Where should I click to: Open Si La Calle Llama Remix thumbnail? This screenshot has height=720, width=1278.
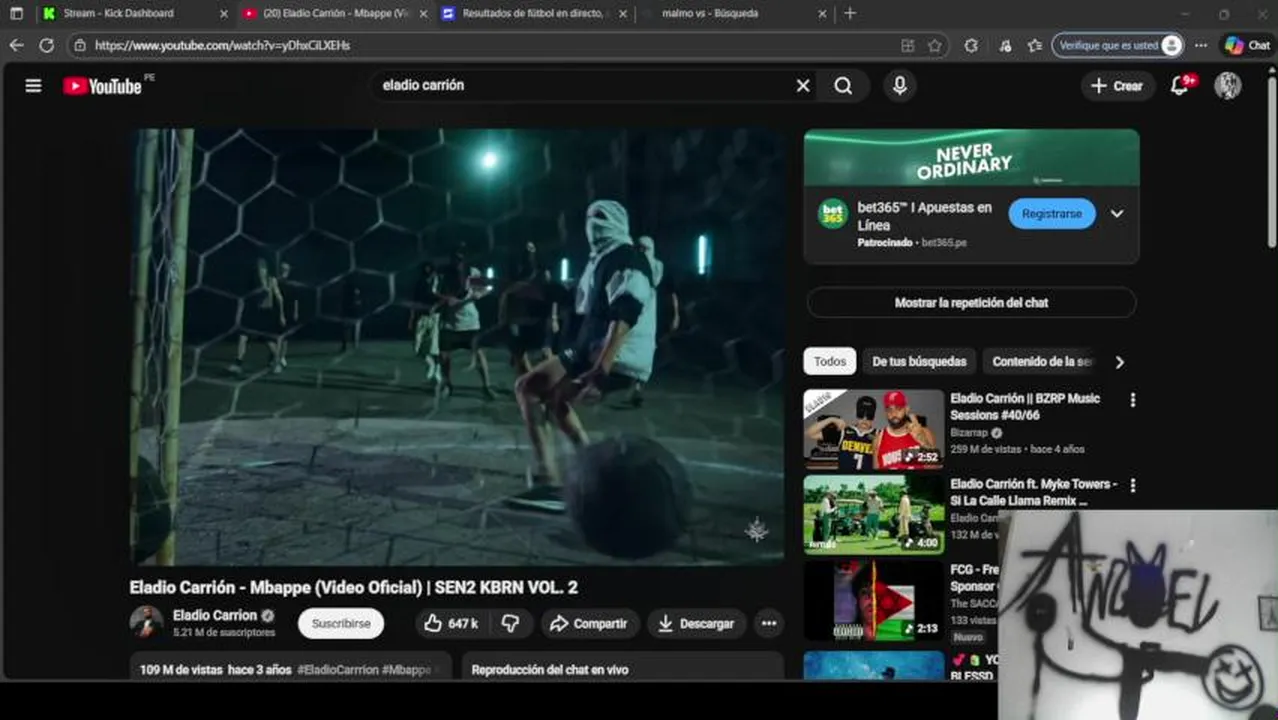(873, 515)
